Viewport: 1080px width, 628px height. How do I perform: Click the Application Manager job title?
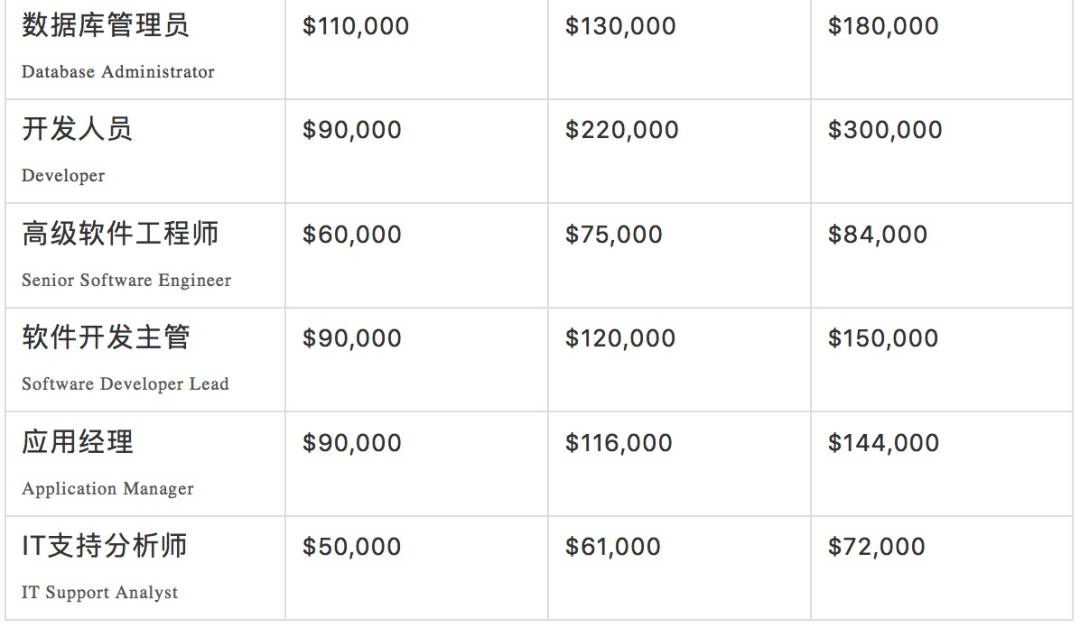point(107,489)
